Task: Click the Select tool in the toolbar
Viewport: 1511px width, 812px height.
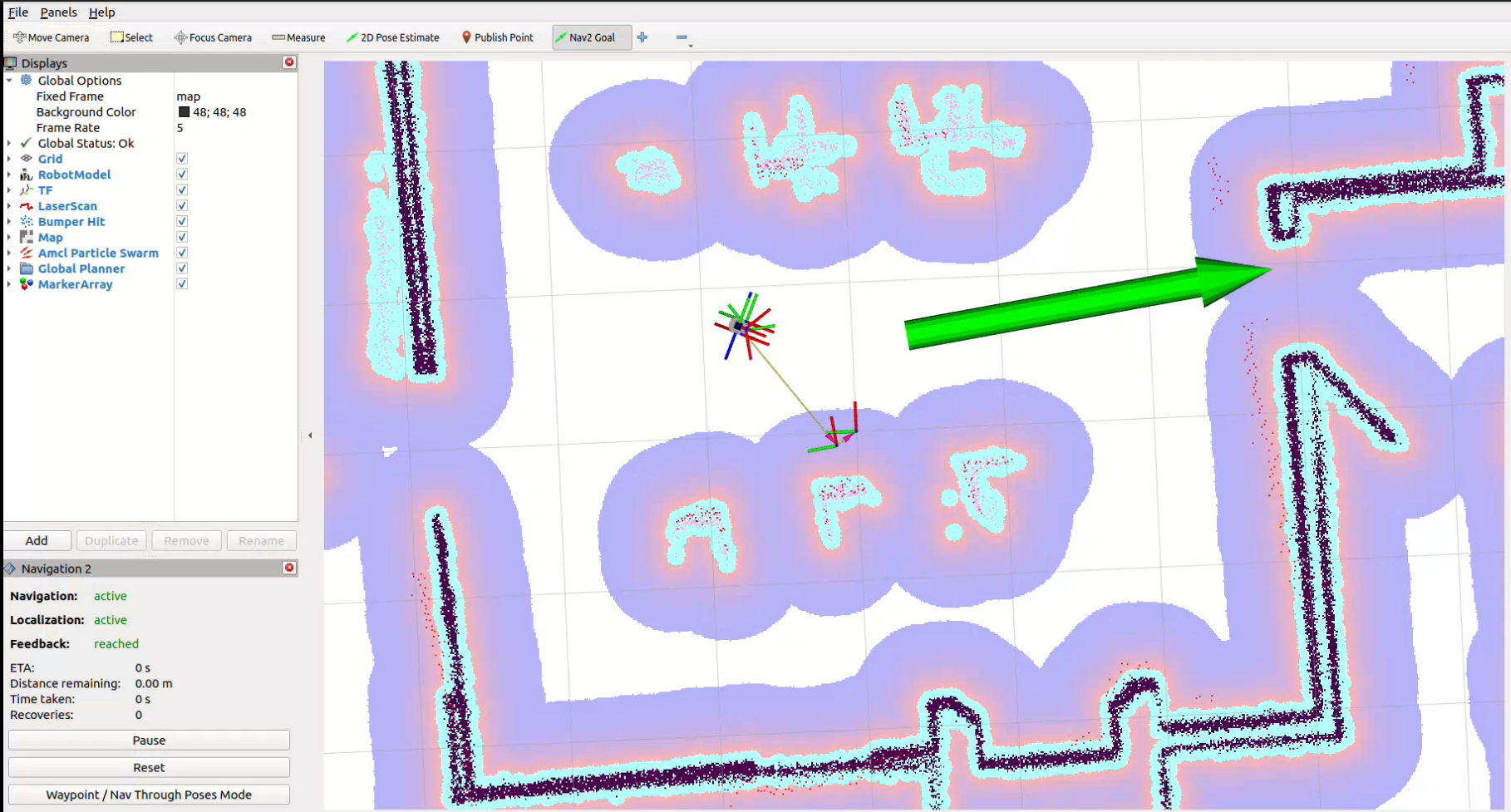Action: point(130,37)
